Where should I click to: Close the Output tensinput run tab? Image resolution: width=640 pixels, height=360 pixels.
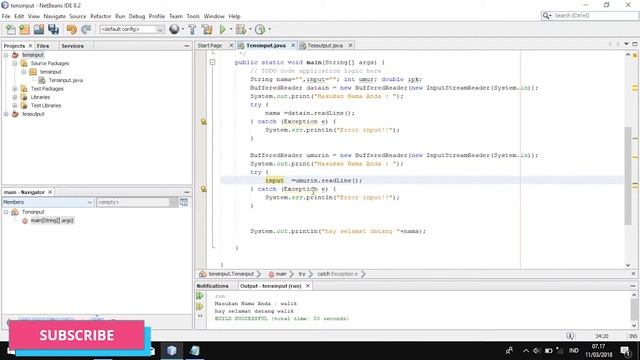pos(308,286)
